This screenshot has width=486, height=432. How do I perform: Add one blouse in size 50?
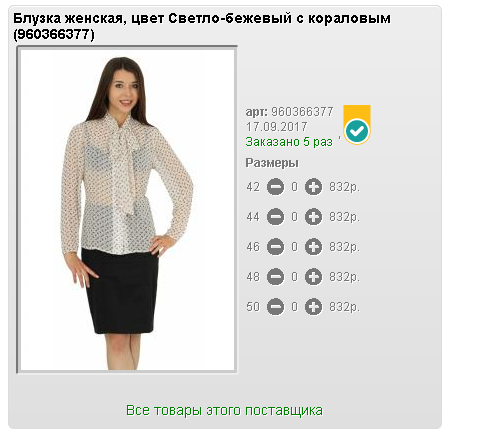pyautogui.click(x=313, y=307)
